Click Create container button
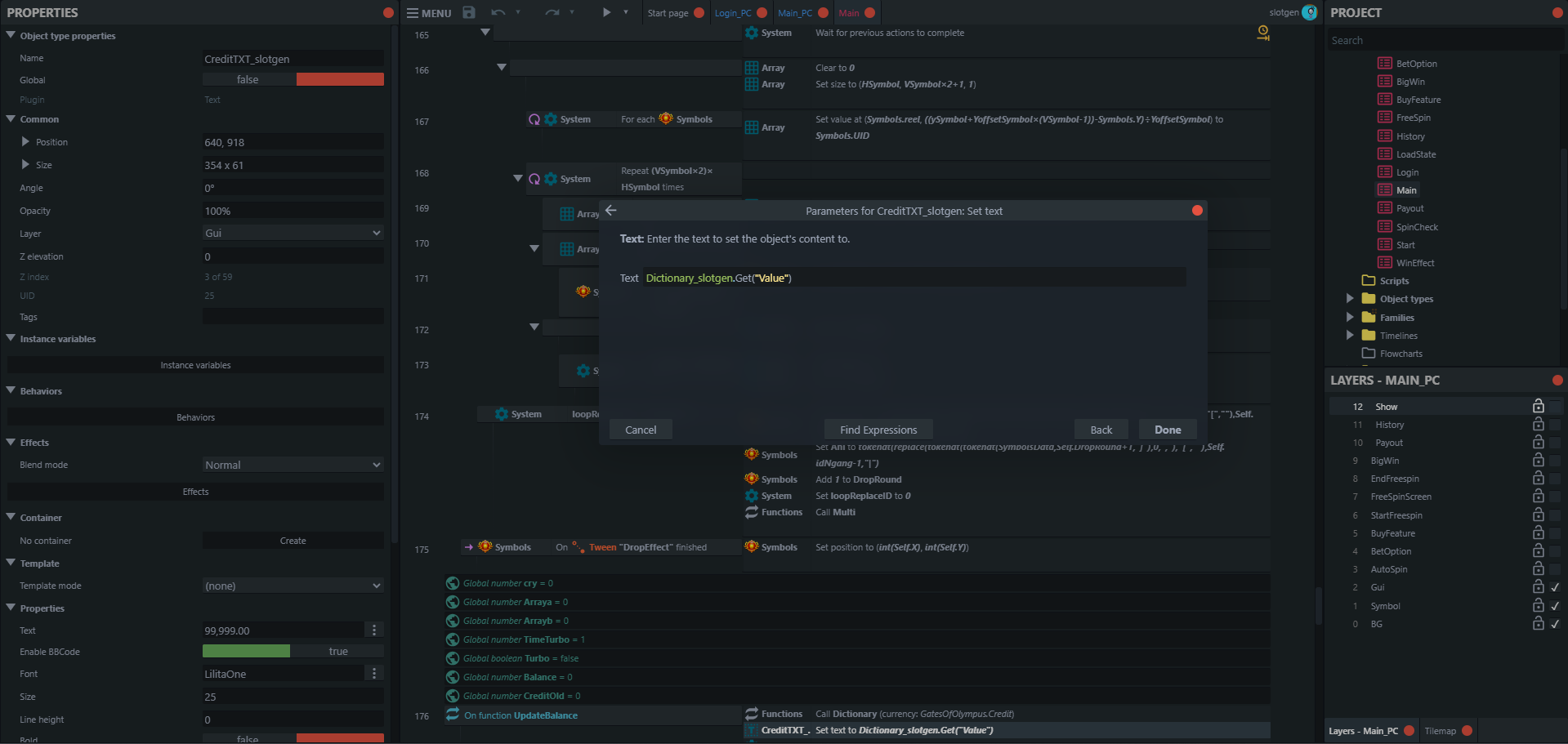 293,541
